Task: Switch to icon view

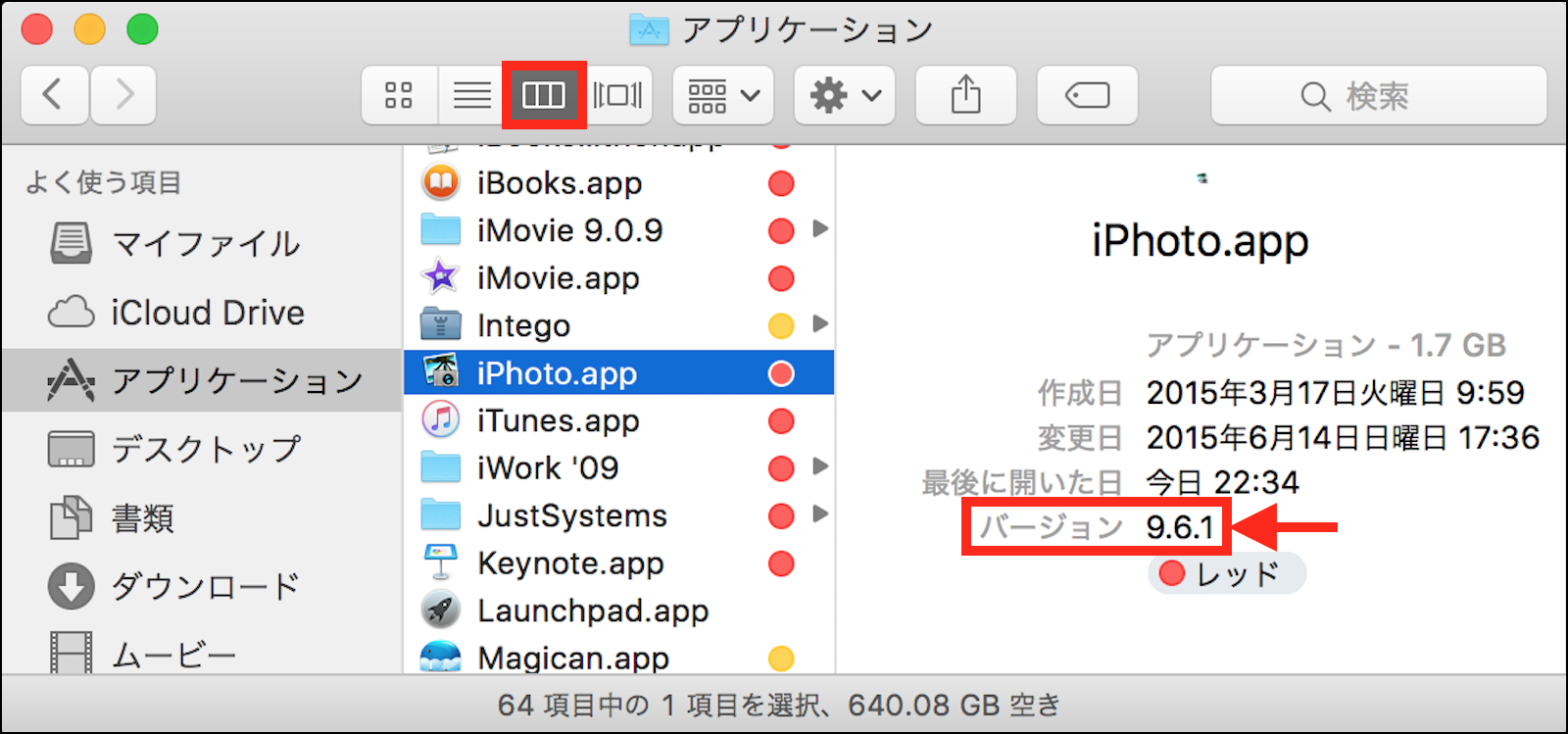Action: 399,95
